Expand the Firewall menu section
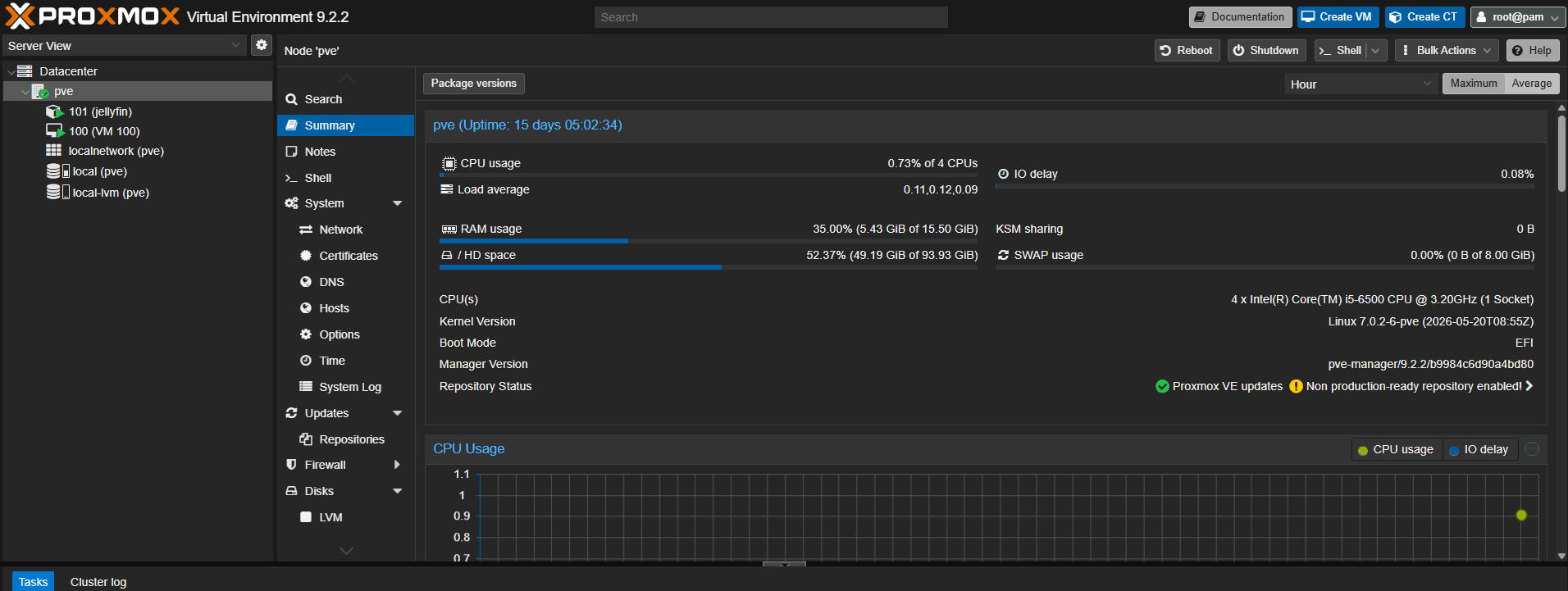Screen dimensions: 1568x591 (x=398, y=465)
